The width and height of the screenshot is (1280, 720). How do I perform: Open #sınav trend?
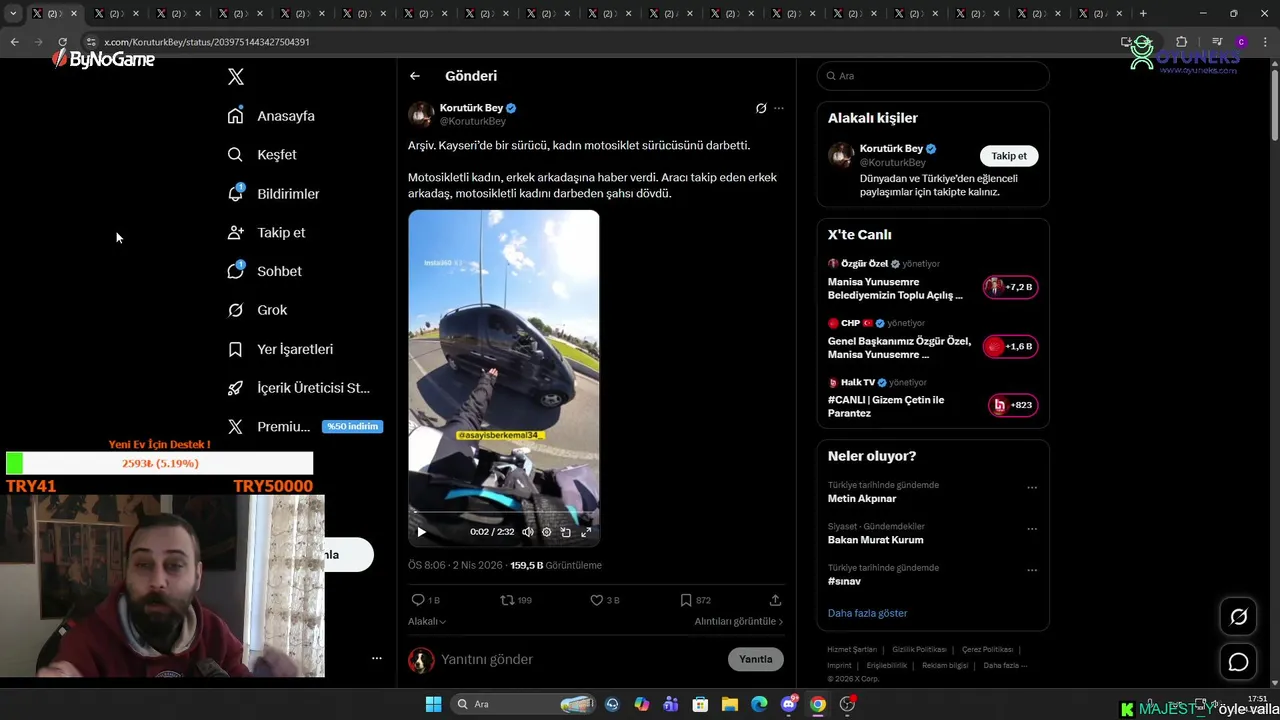[x=844, y=581]
